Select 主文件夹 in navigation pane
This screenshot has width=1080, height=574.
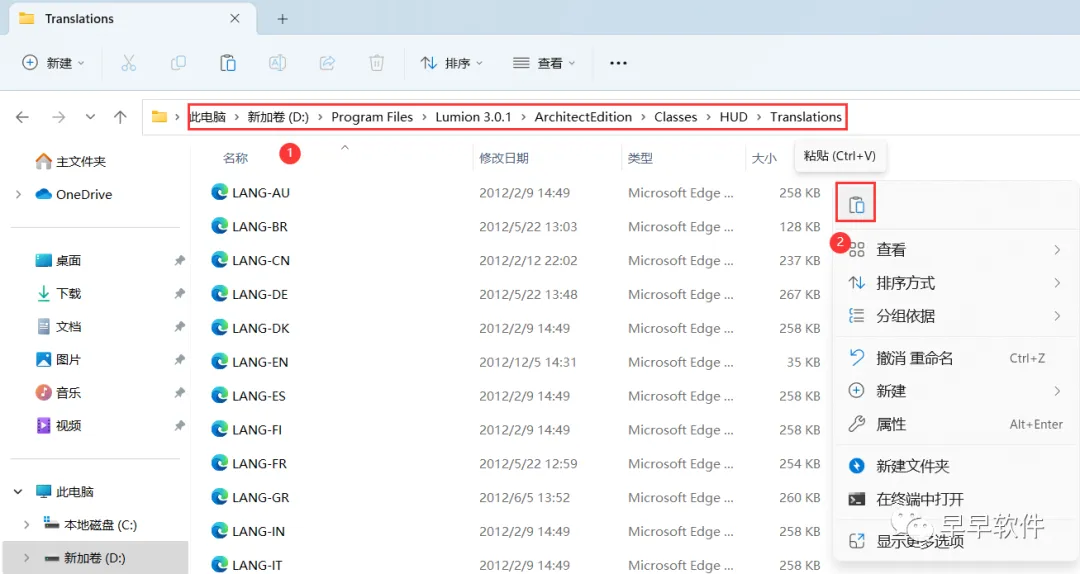[x=71, y=161]
